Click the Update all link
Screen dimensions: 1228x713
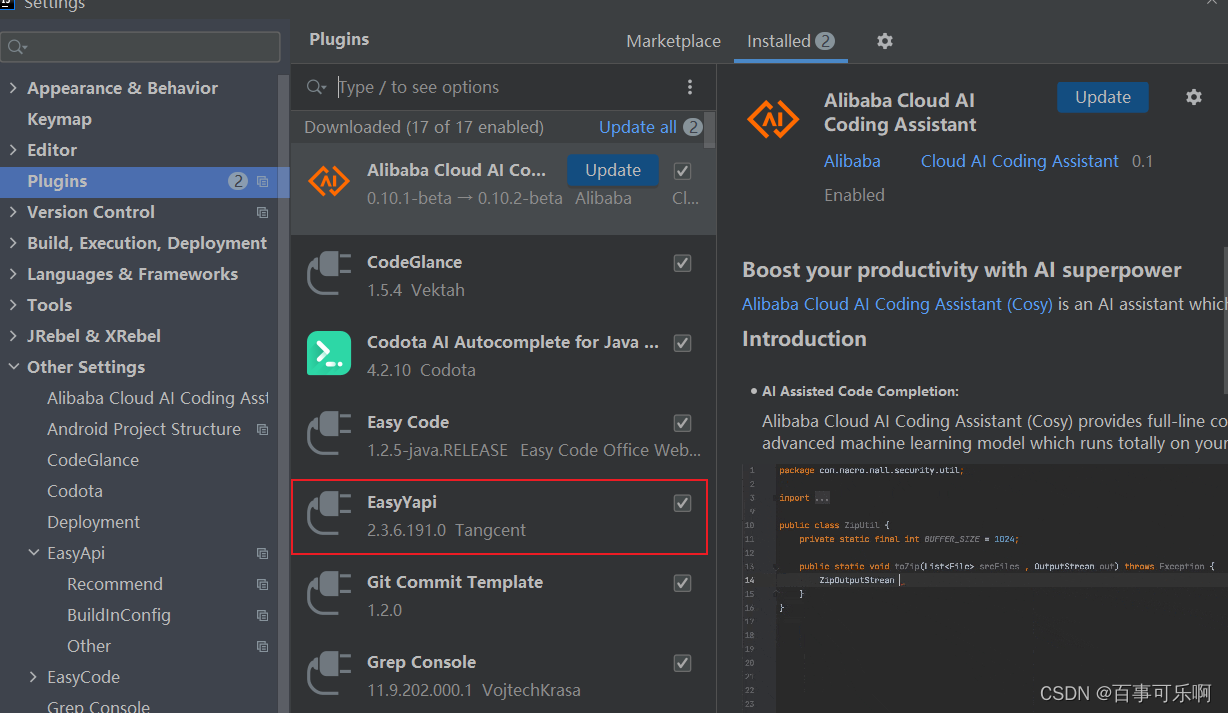[x=638, y=127]
